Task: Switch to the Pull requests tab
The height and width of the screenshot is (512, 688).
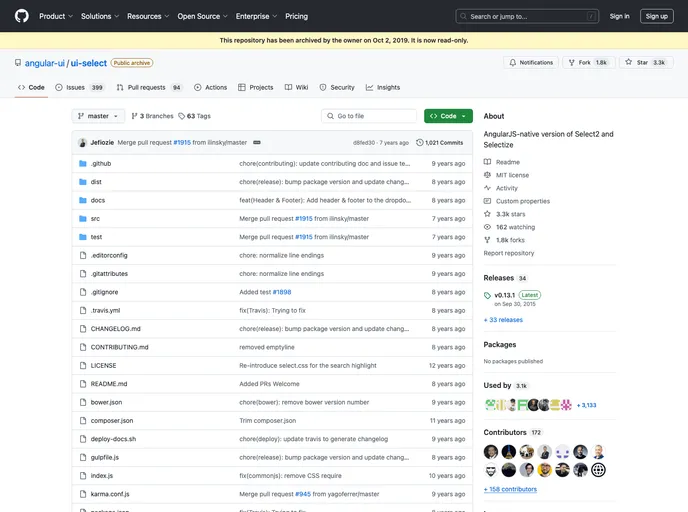Action: tap(149, 88)
